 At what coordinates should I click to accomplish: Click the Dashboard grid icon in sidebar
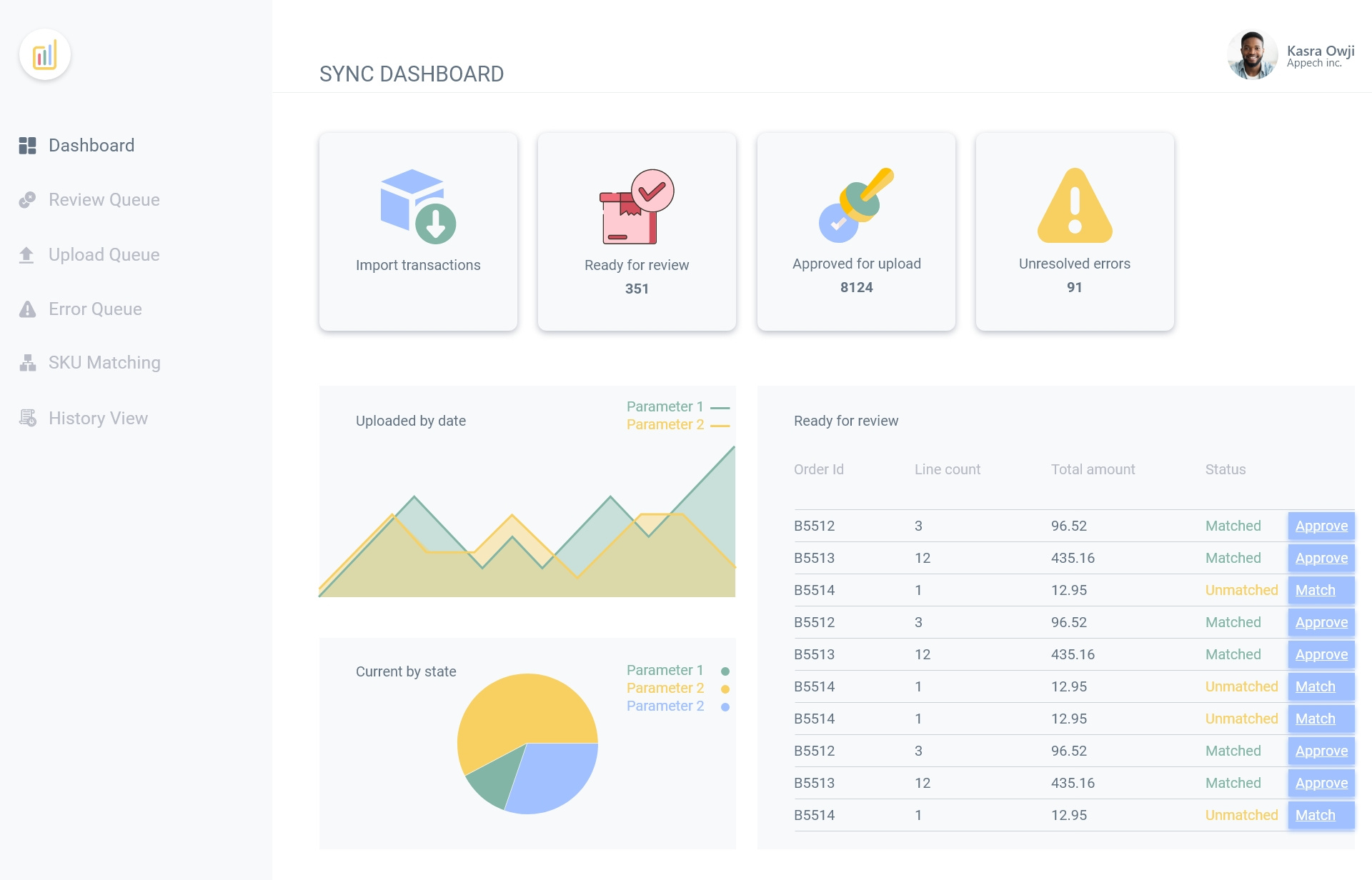(x=27, y=146)
